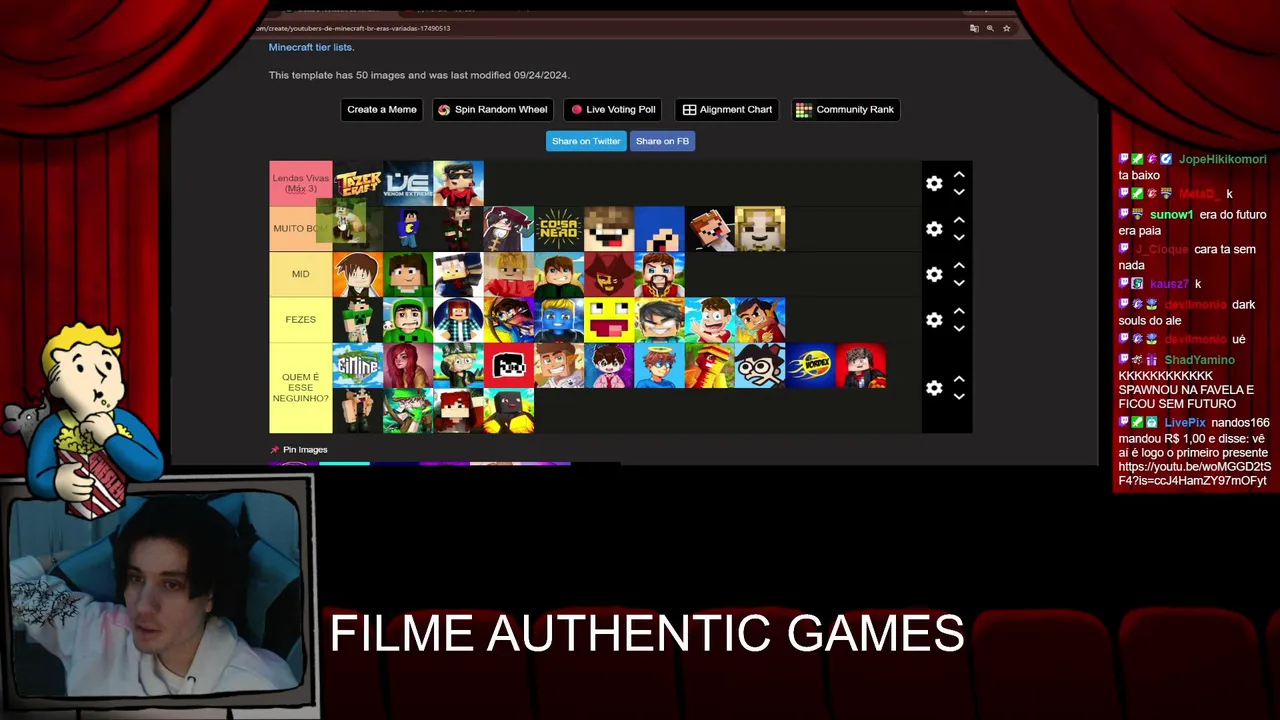Open the youtu.be link in chat
The height and width of the screenshot is (720, 1280).
point(1195,473)
